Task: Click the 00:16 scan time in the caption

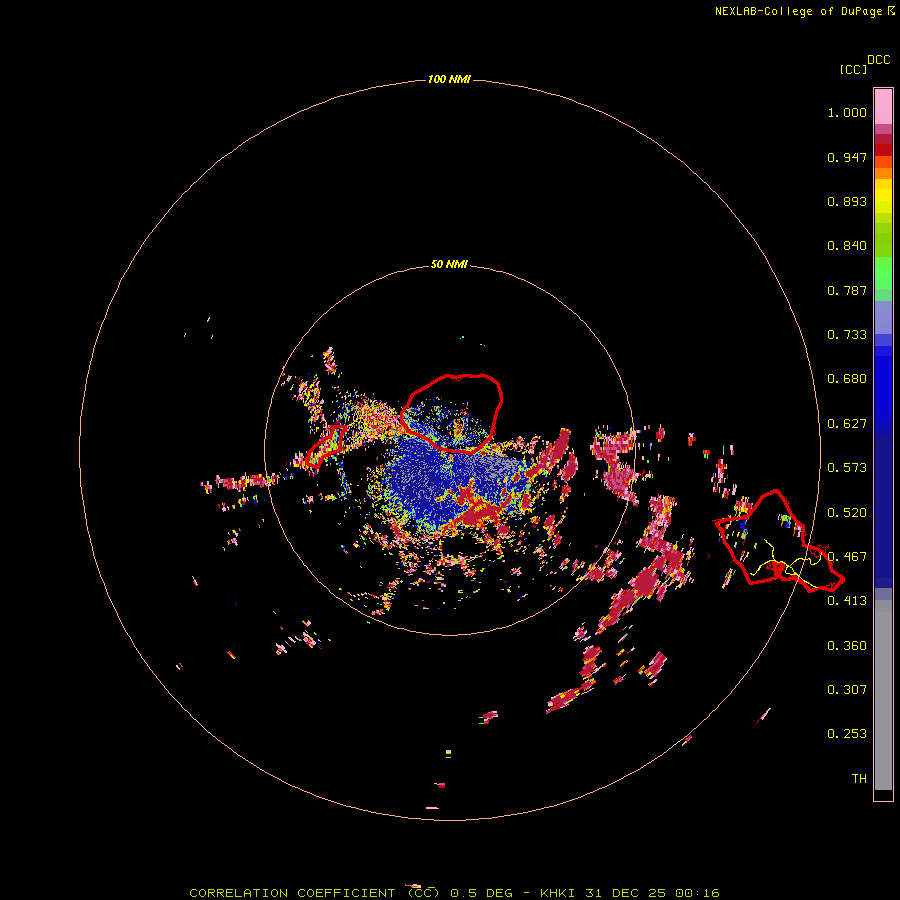Action: [x=698, y=893]
